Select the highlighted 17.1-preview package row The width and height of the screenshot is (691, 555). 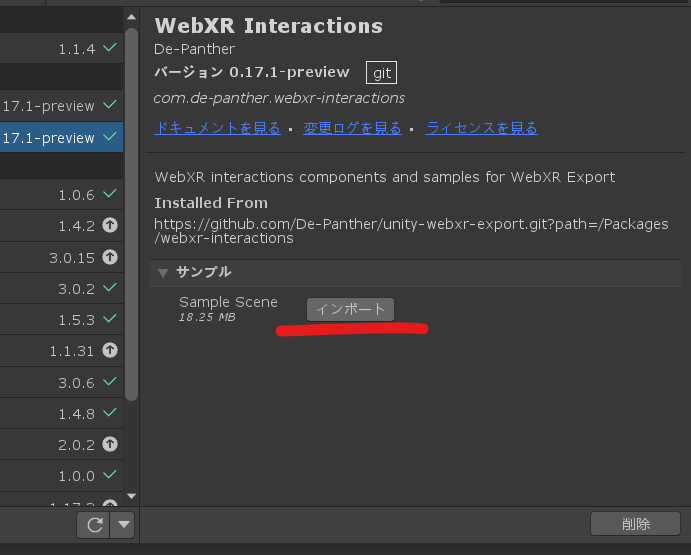pos(61,138)
